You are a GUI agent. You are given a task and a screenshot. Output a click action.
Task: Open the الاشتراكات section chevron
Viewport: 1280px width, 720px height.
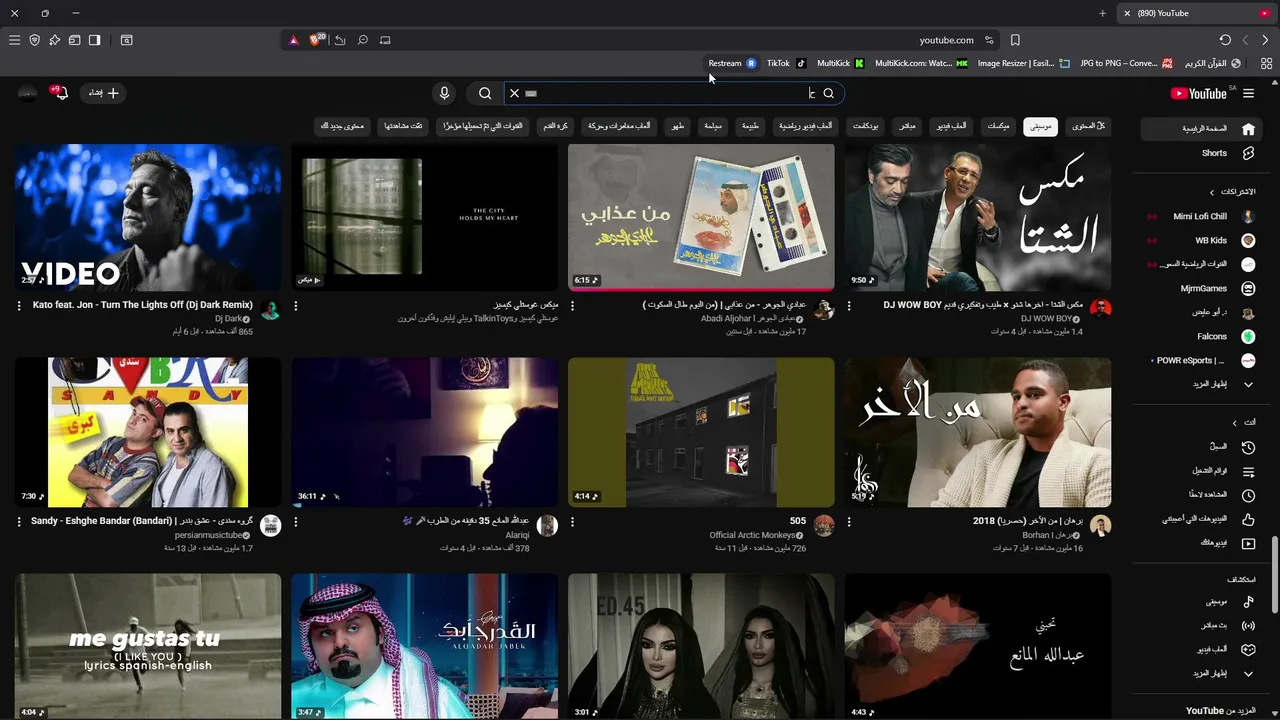coord(1212,192)
